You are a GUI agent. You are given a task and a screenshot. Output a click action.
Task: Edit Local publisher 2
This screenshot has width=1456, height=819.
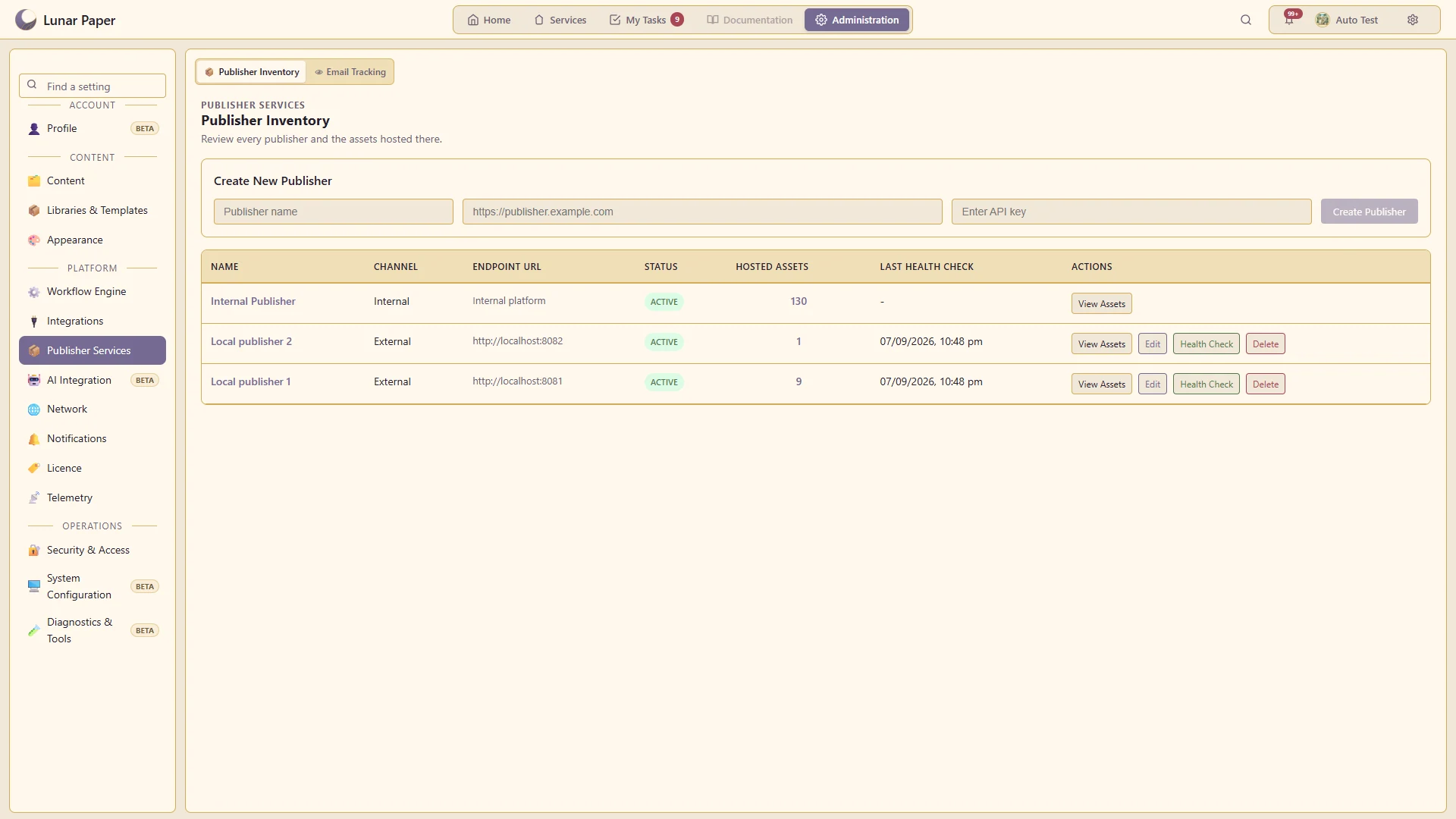coord(1152,344)
